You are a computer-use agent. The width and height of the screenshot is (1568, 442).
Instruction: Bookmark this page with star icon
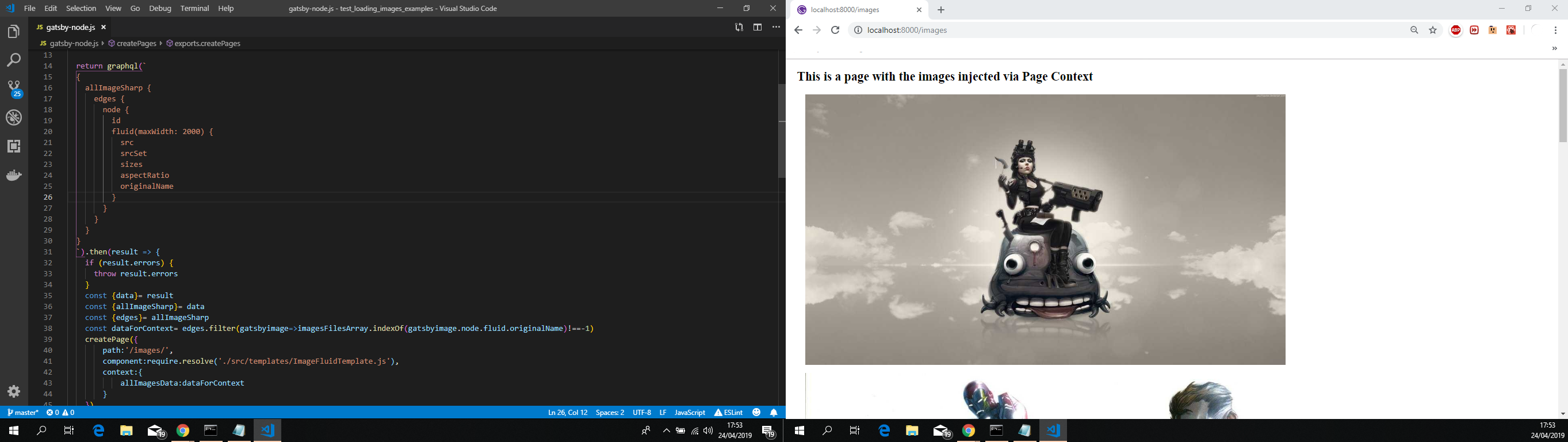tap(1433, 30)
